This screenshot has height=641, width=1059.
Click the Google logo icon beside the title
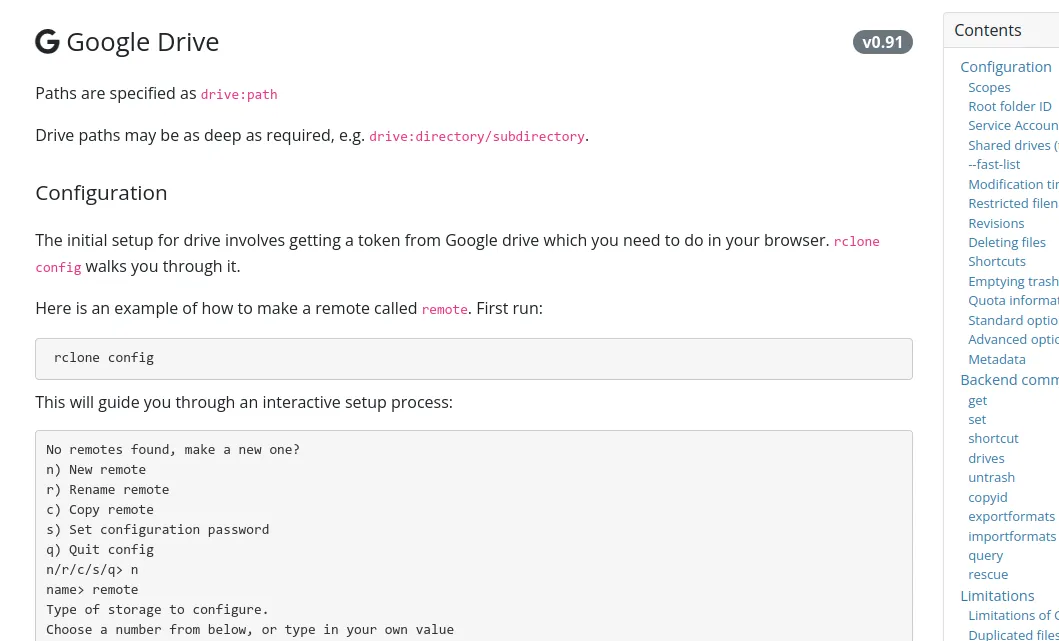coord(47,42)
